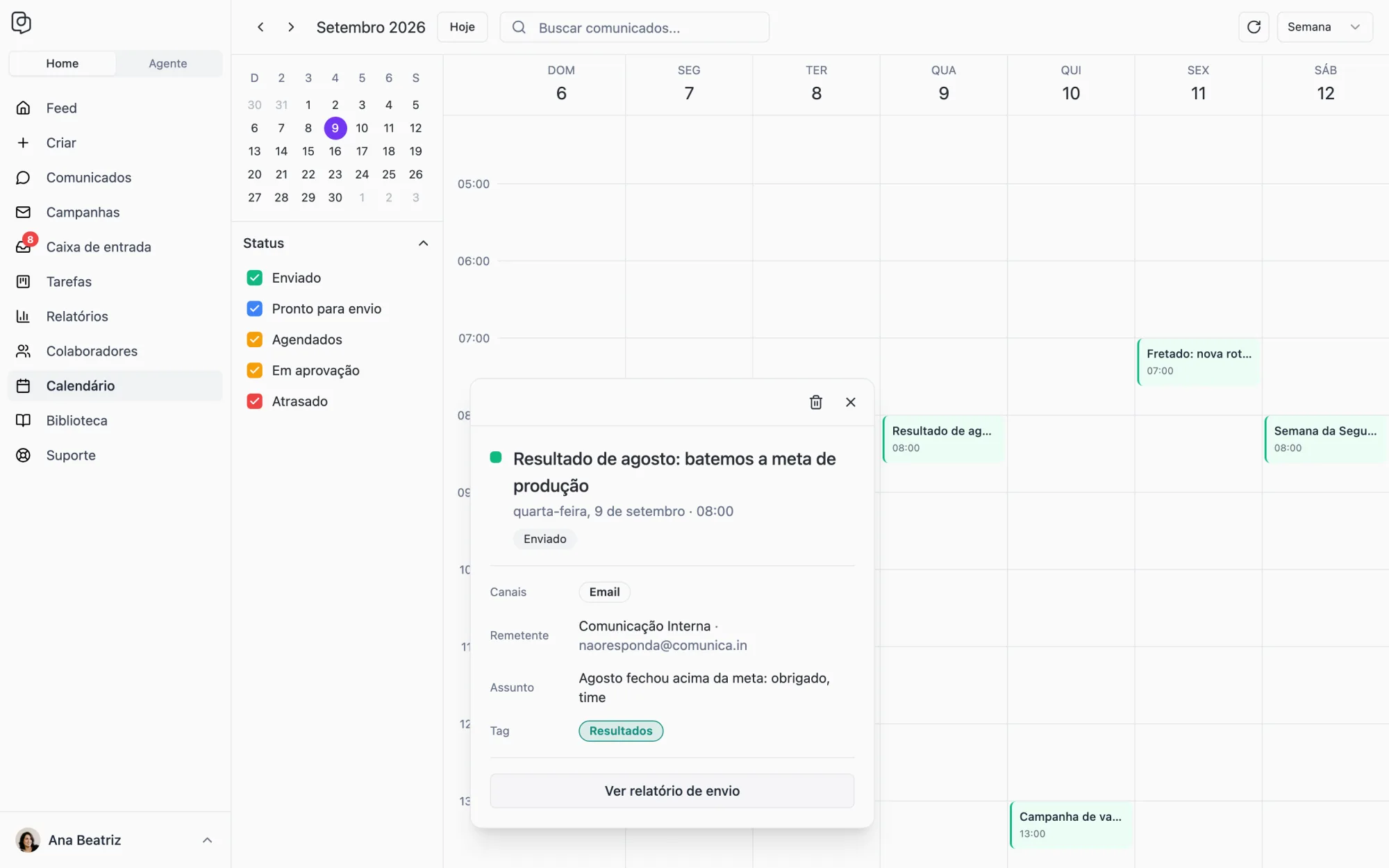Open Campanhas envelope icon
Viewport: 1389px width, 868px height.
23,212
